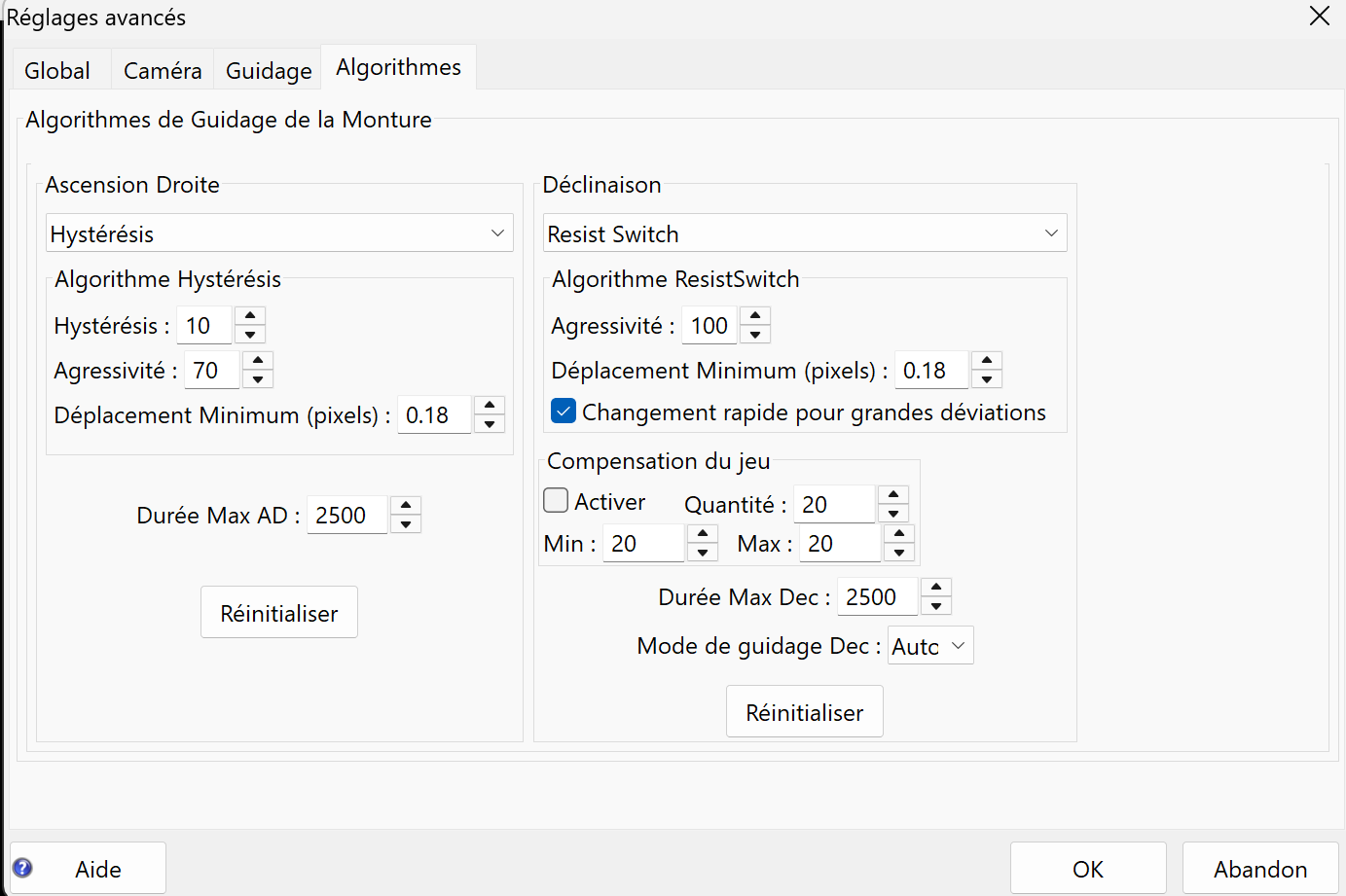Image resolution: width=1346 pixels, height=896 pixels.
Task: Click the RA Déplacement Minimum input field
Action: pyautogui.click(x=434, y=415)
